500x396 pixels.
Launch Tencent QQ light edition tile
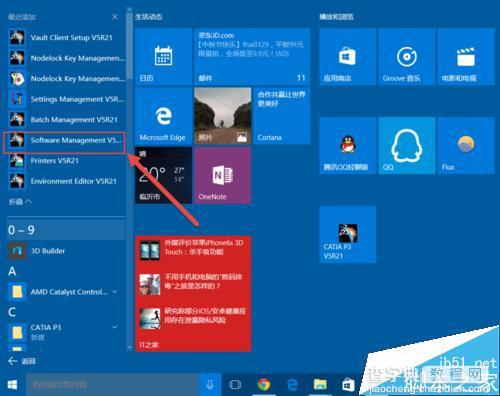tap(348, 145)
